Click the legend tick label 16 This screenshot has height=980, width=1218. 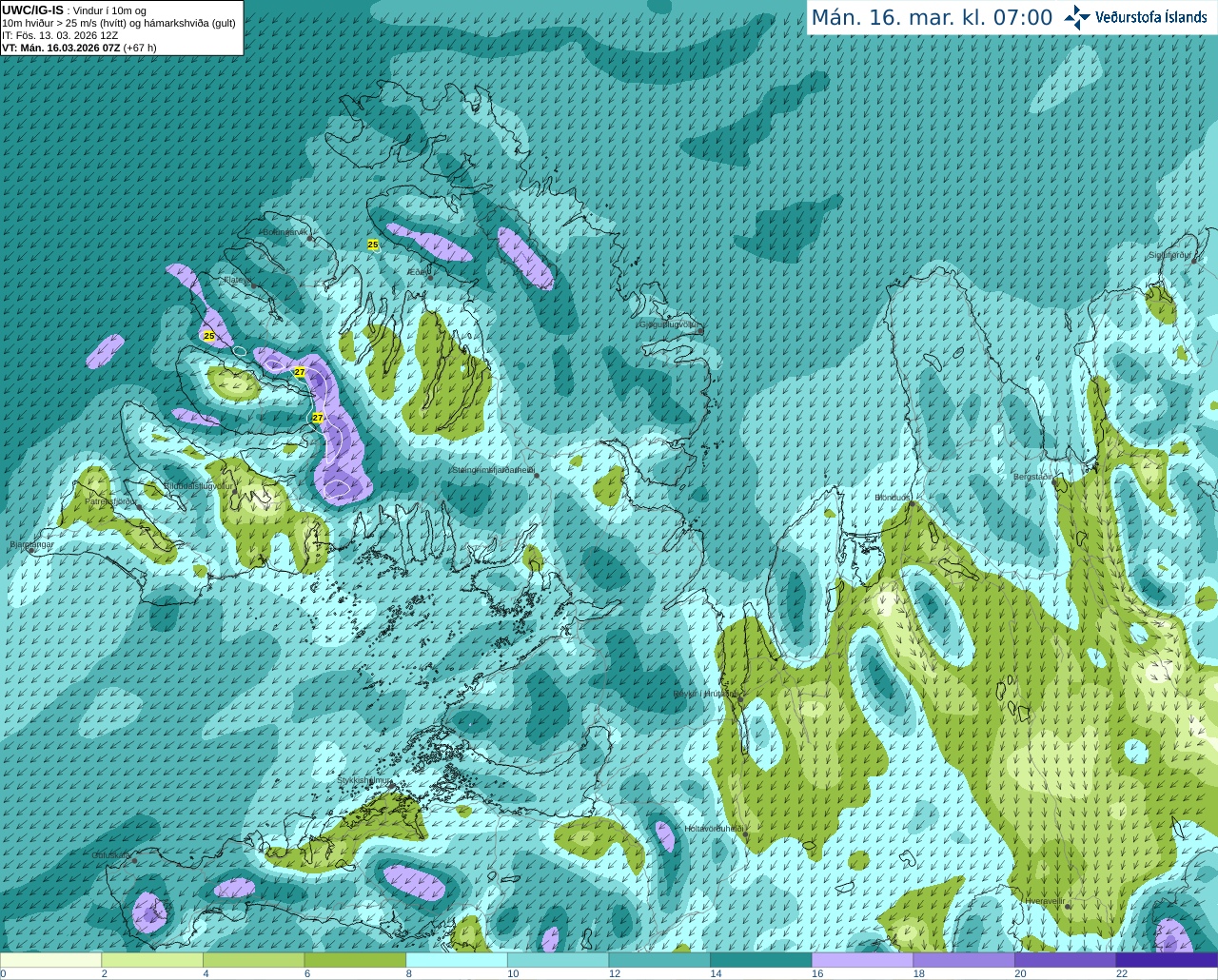click(817, 973)
